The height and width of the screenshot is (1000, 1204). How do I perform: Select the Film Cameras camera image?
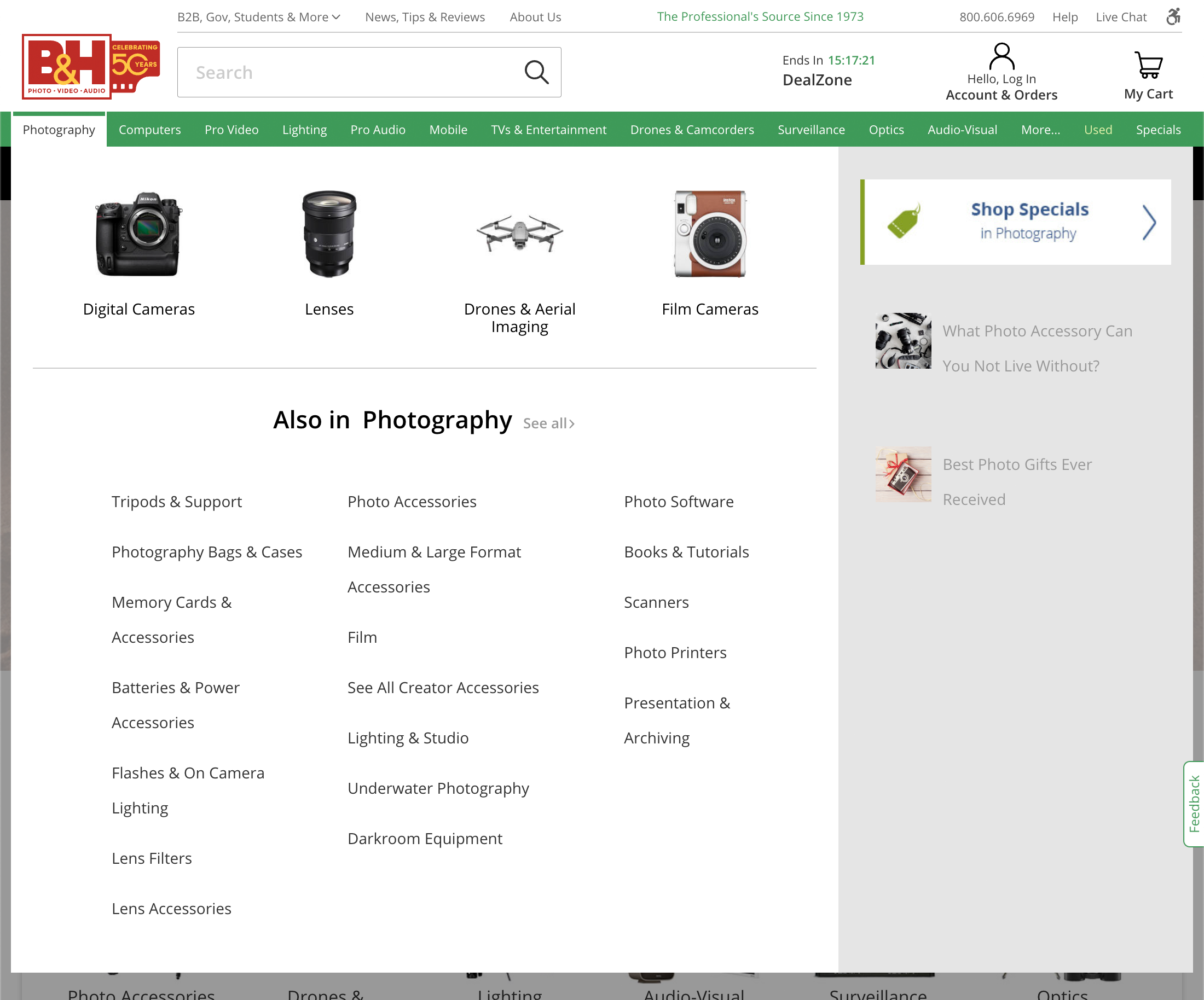click(710, 235)
